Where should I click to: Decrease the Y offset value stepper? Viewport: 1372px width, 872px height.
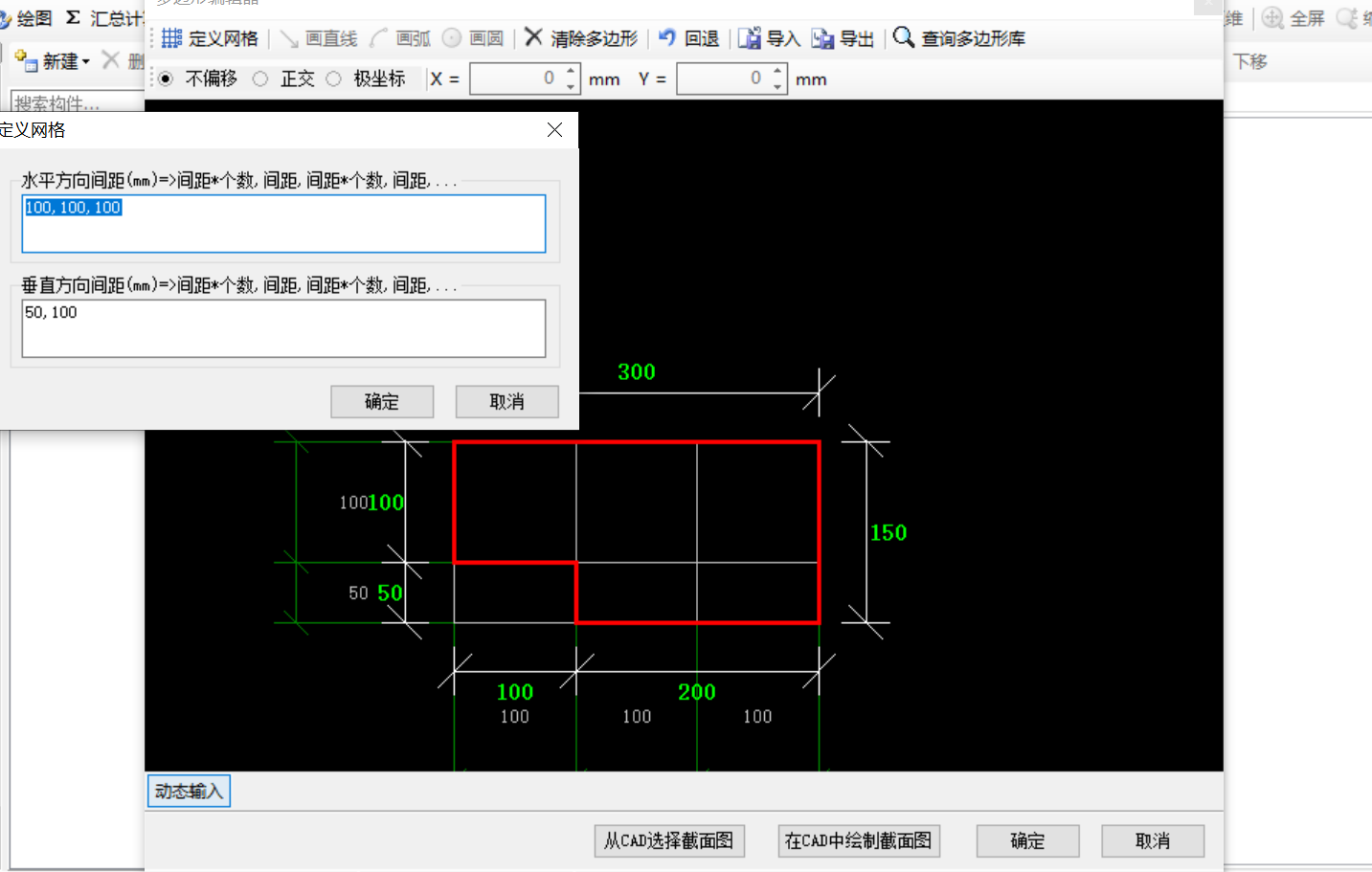point(777,86)
